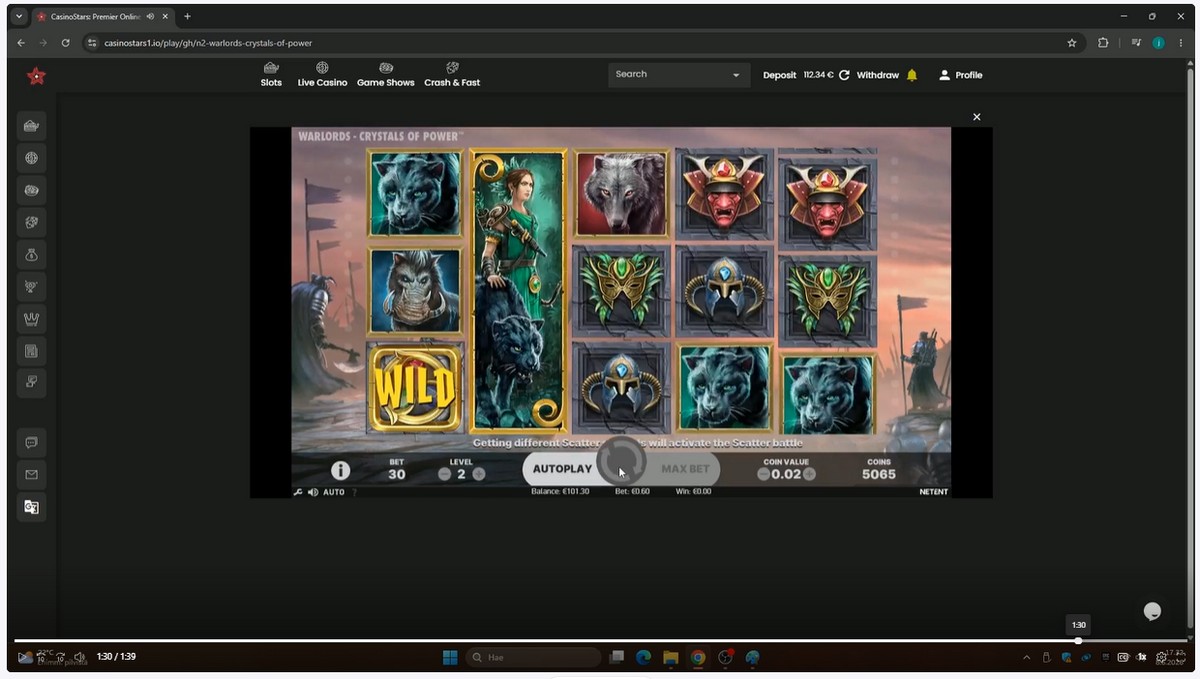Open game info paytable icon
1200x679 pixels.
pyautogui.click(x=340, y=470)
